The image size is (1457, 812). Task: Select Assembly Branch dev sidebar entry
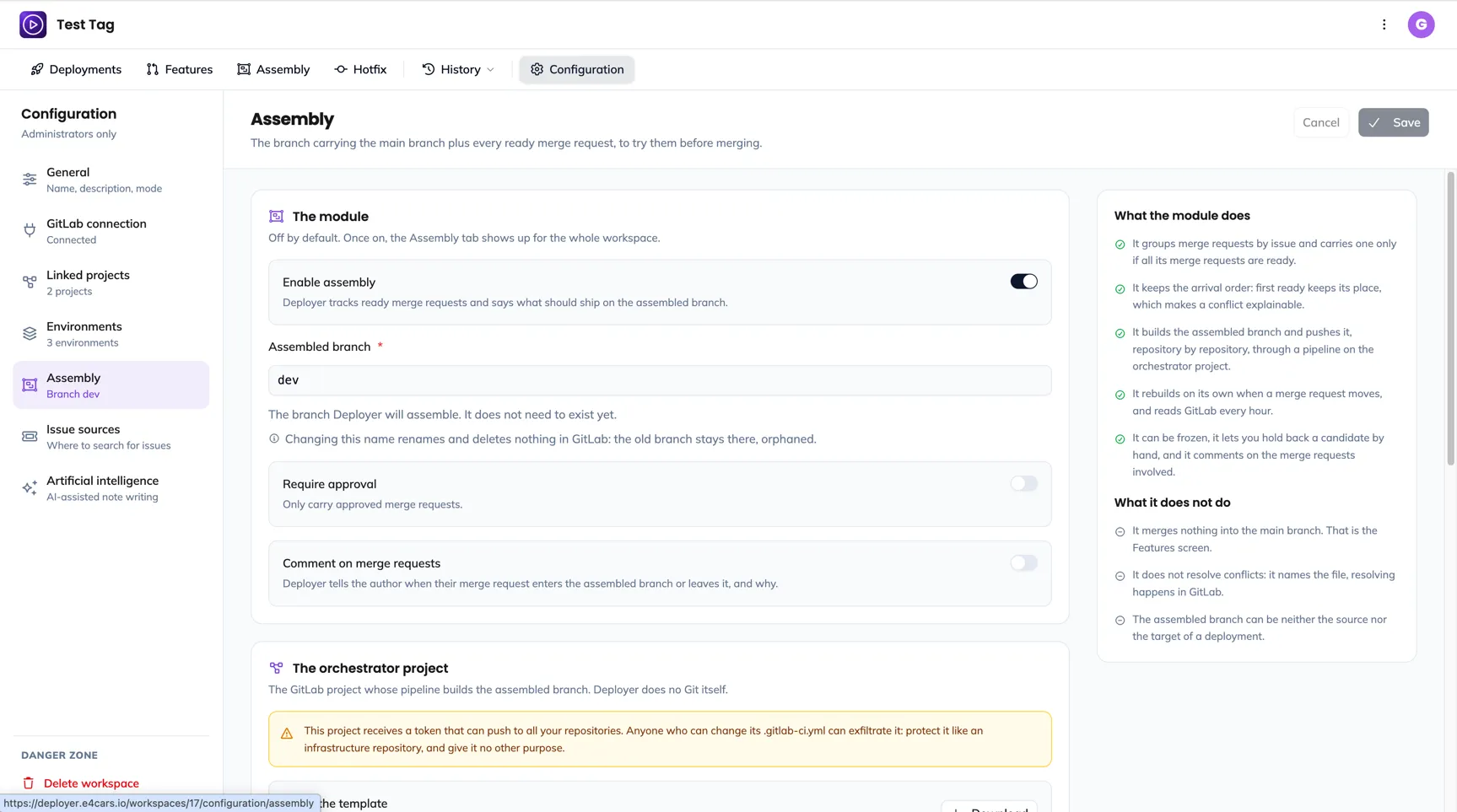click(x=111, y=385)
